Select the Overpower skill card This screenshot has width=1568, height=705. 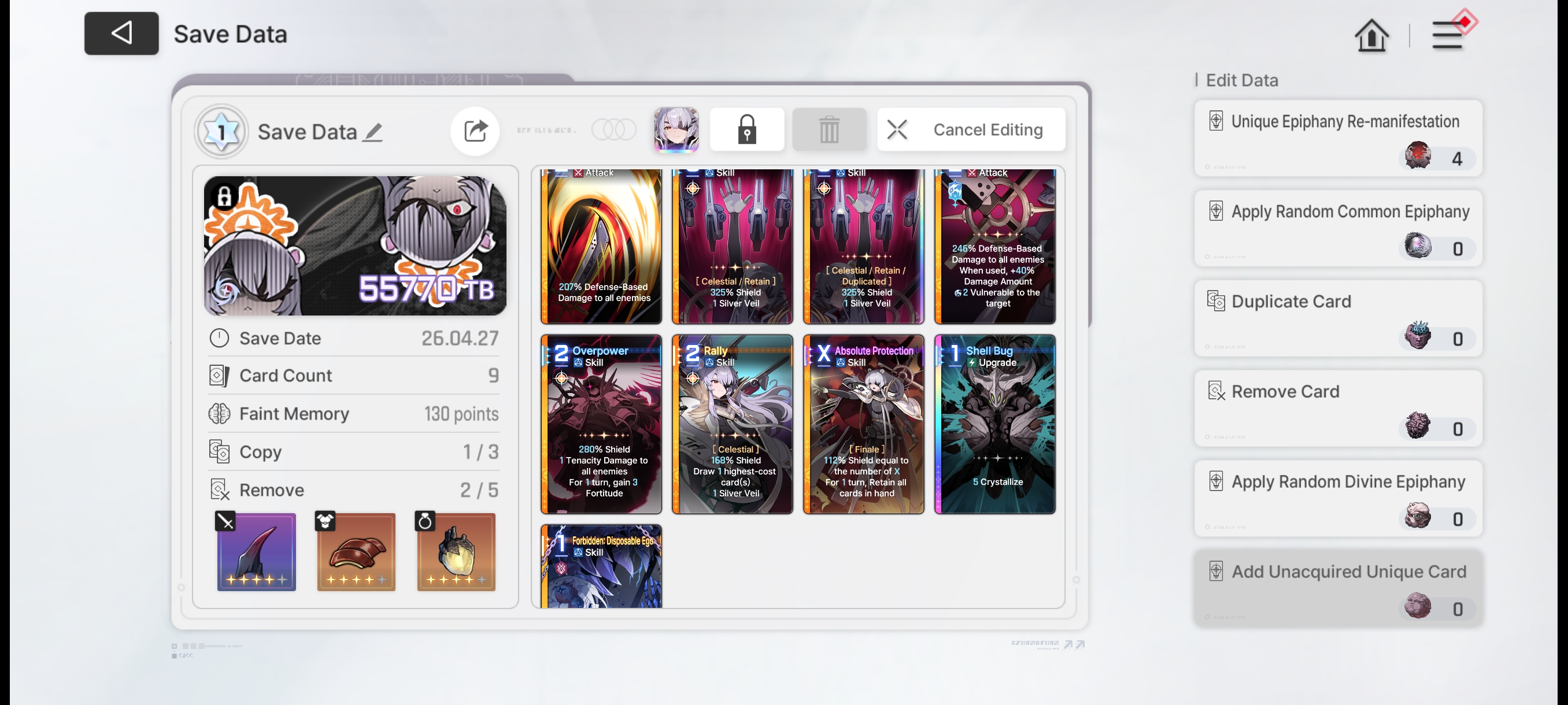click(601, 424)
